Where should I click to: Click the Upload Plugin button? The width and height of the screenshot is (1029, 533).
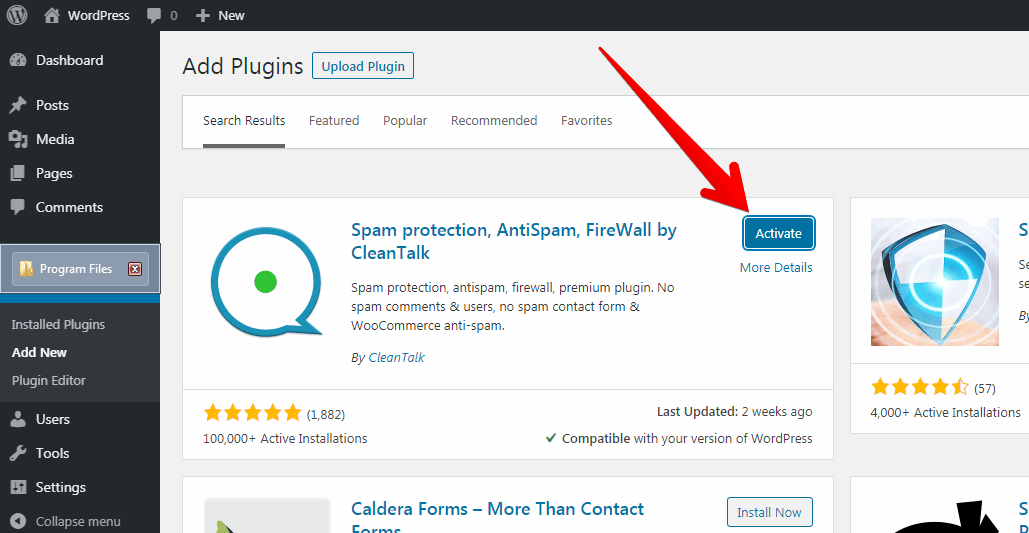coord(363,66)
